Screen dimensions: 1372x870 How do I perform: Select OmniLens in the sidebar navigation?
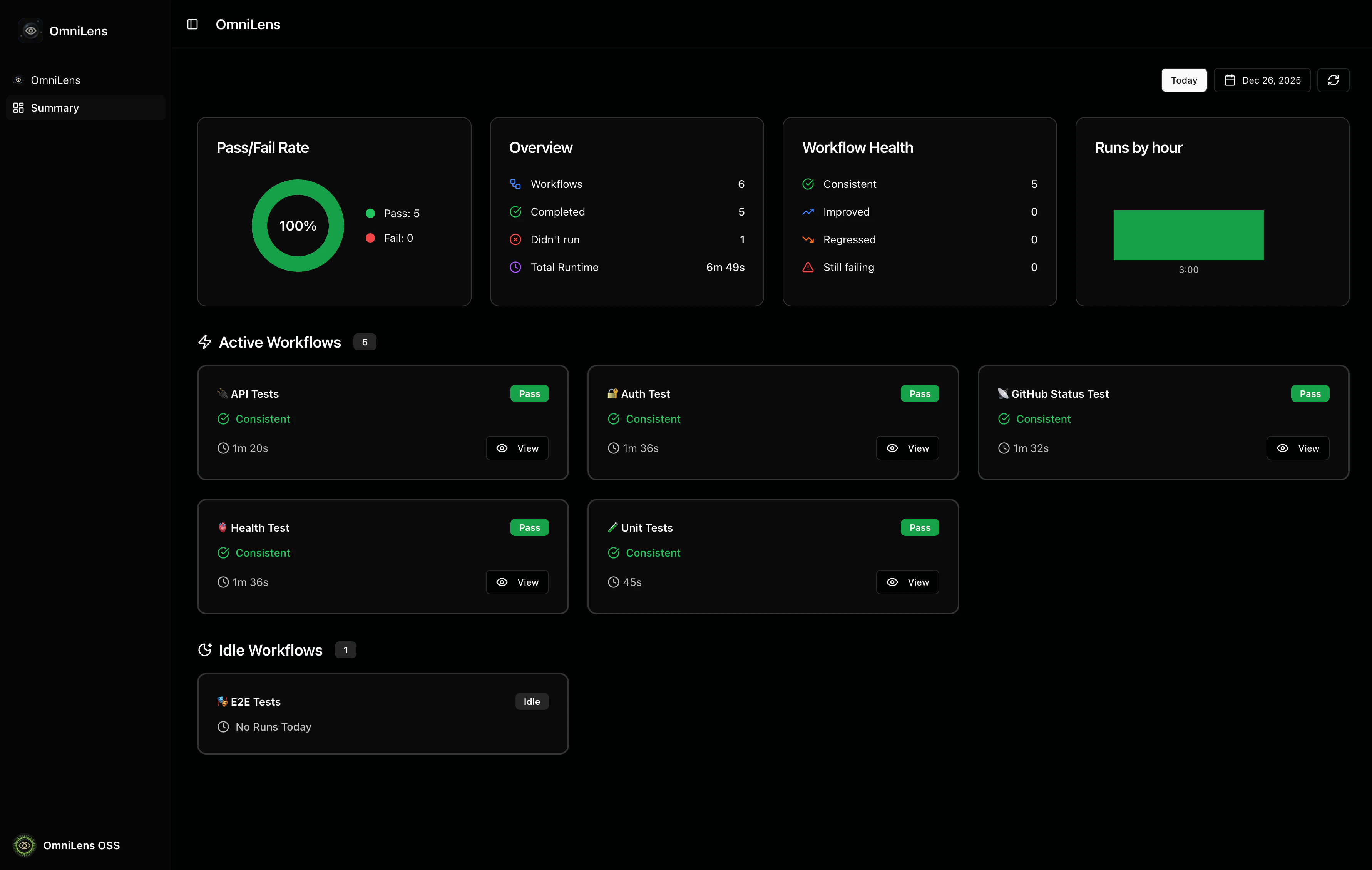coord(55,80)
